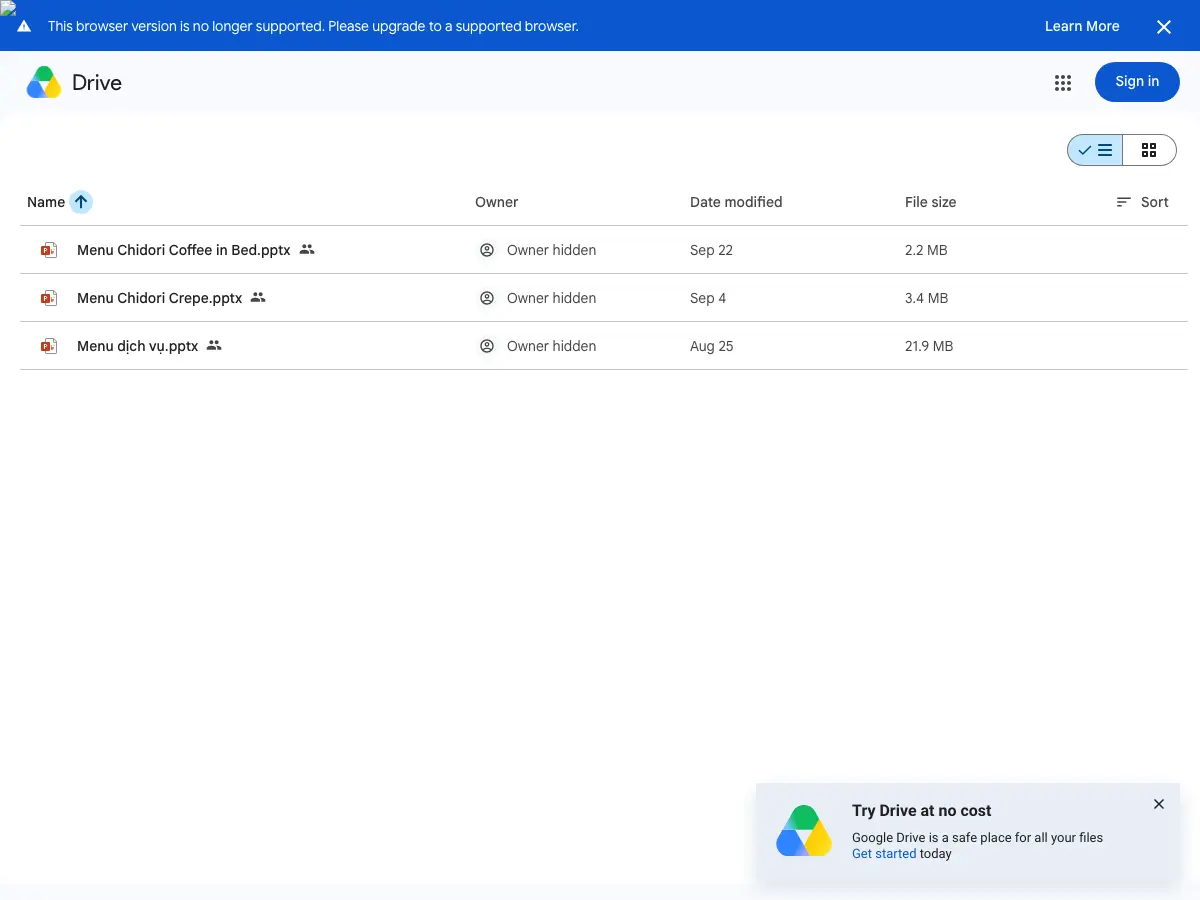Click the 3.4 MB file size
The image size is (1200, 900).
click(926, 298)
